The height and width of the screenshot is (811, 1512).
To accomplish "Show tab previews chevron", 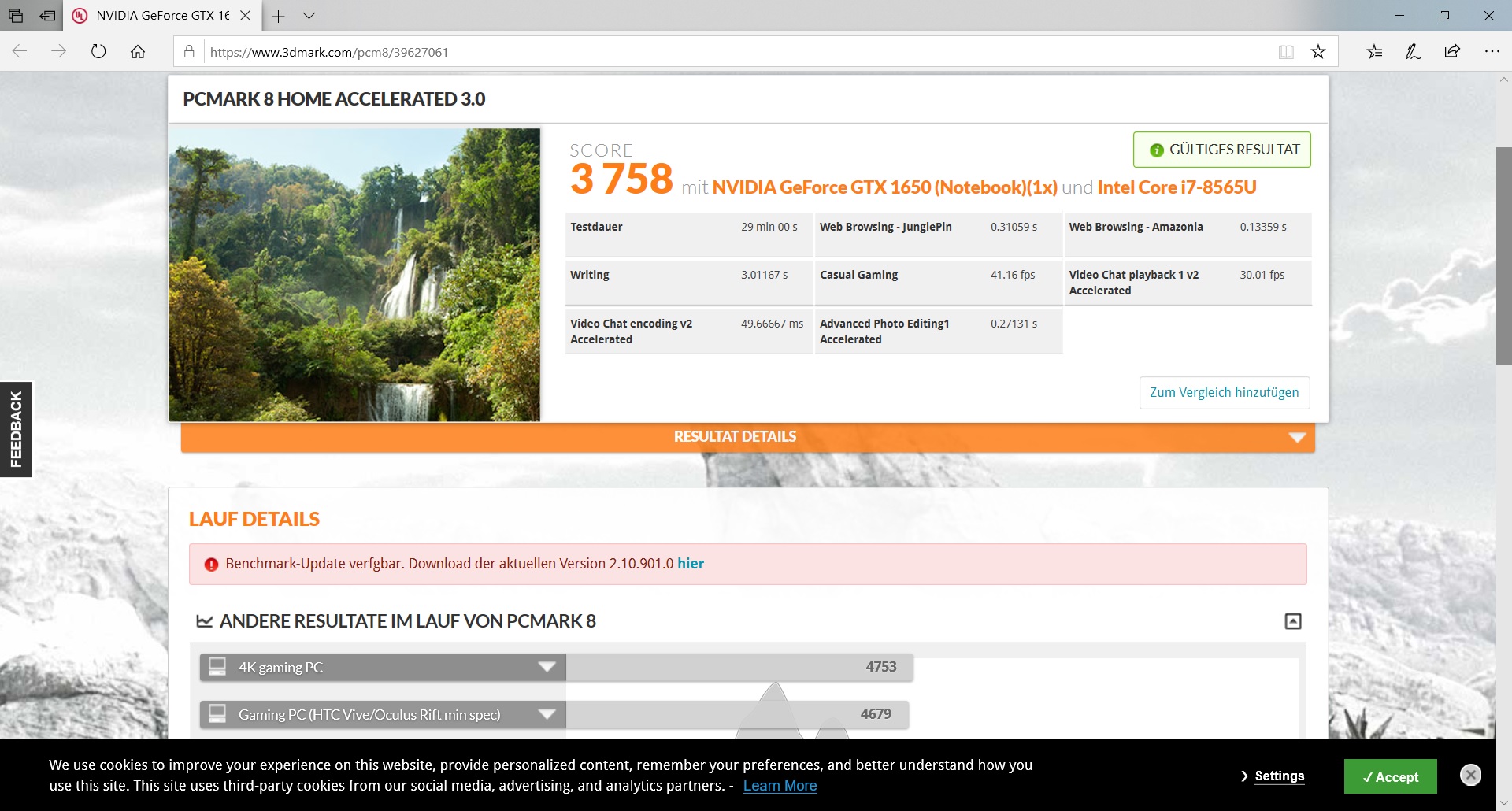I will pos(309,16).
